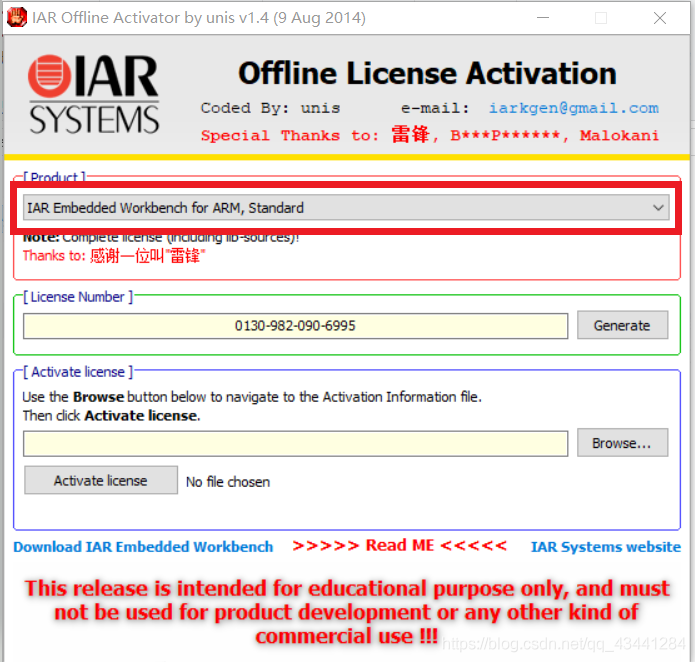Click the Activate license button
The height and width of the screenshot is (662, 695).
101,480
